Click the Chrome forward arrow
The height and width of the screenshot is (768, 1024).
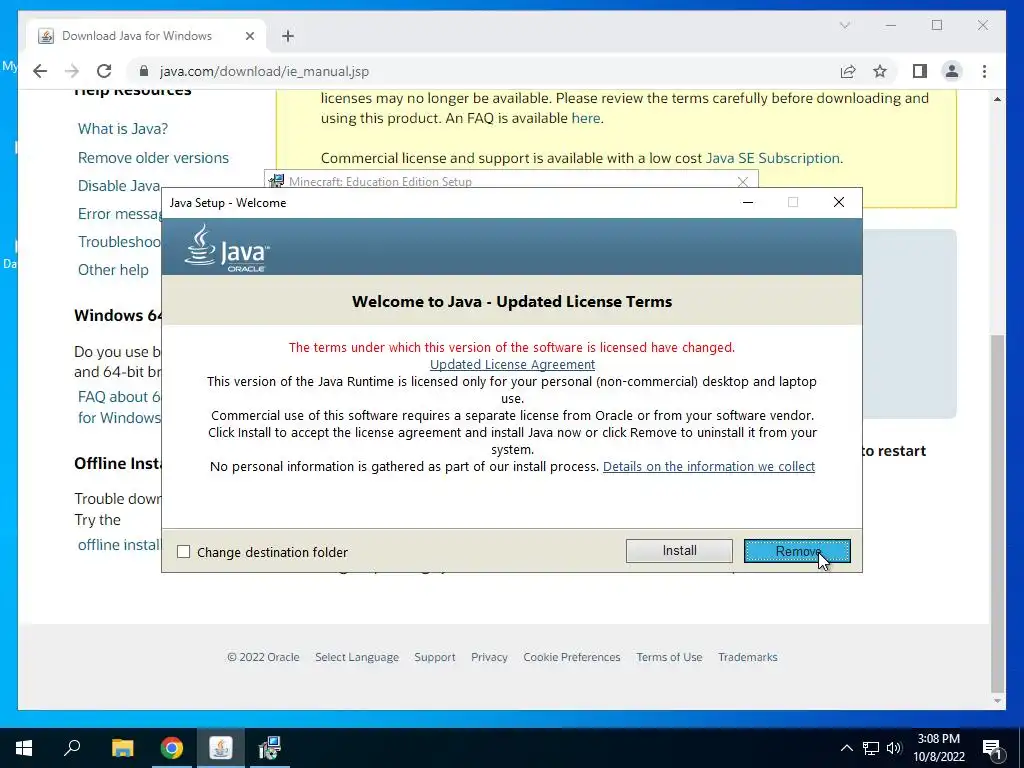72,71
